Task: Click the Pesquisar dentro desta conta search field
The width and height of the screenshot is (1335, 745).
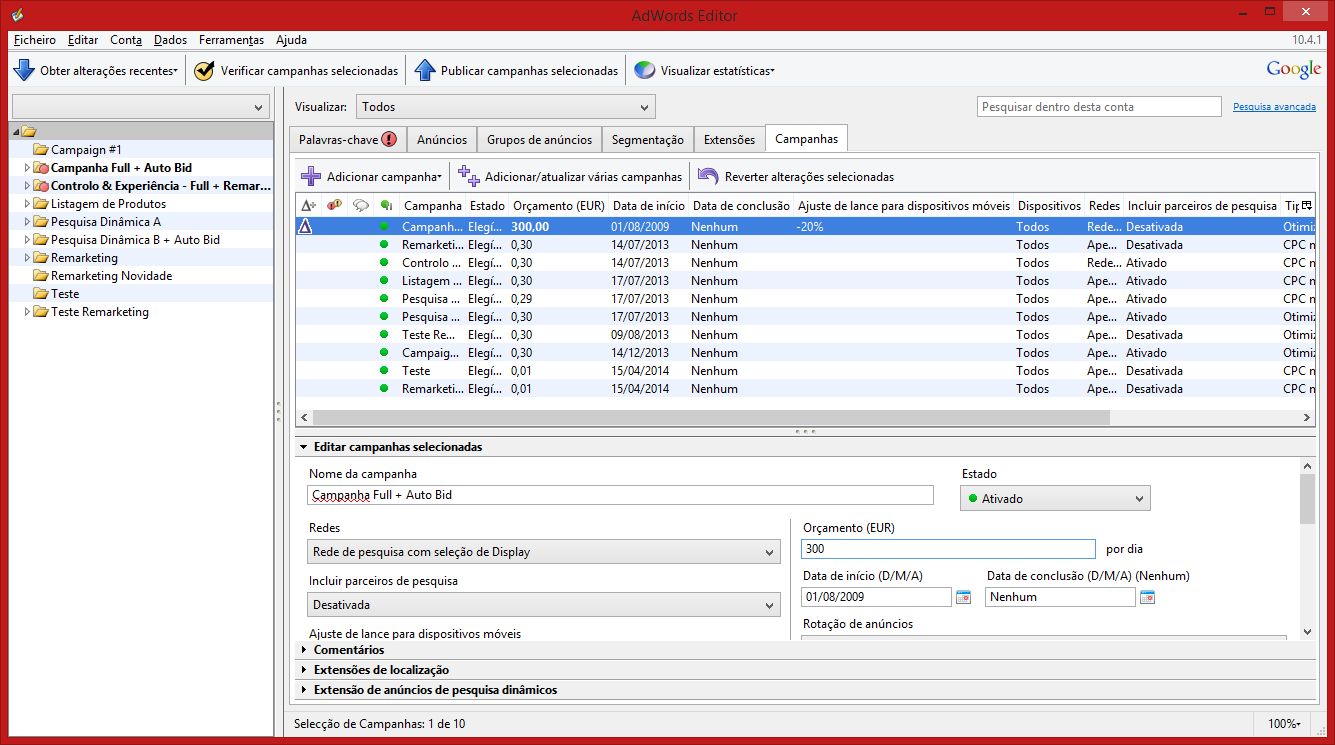Action: pyautogui.click(x=1099, y=107)
